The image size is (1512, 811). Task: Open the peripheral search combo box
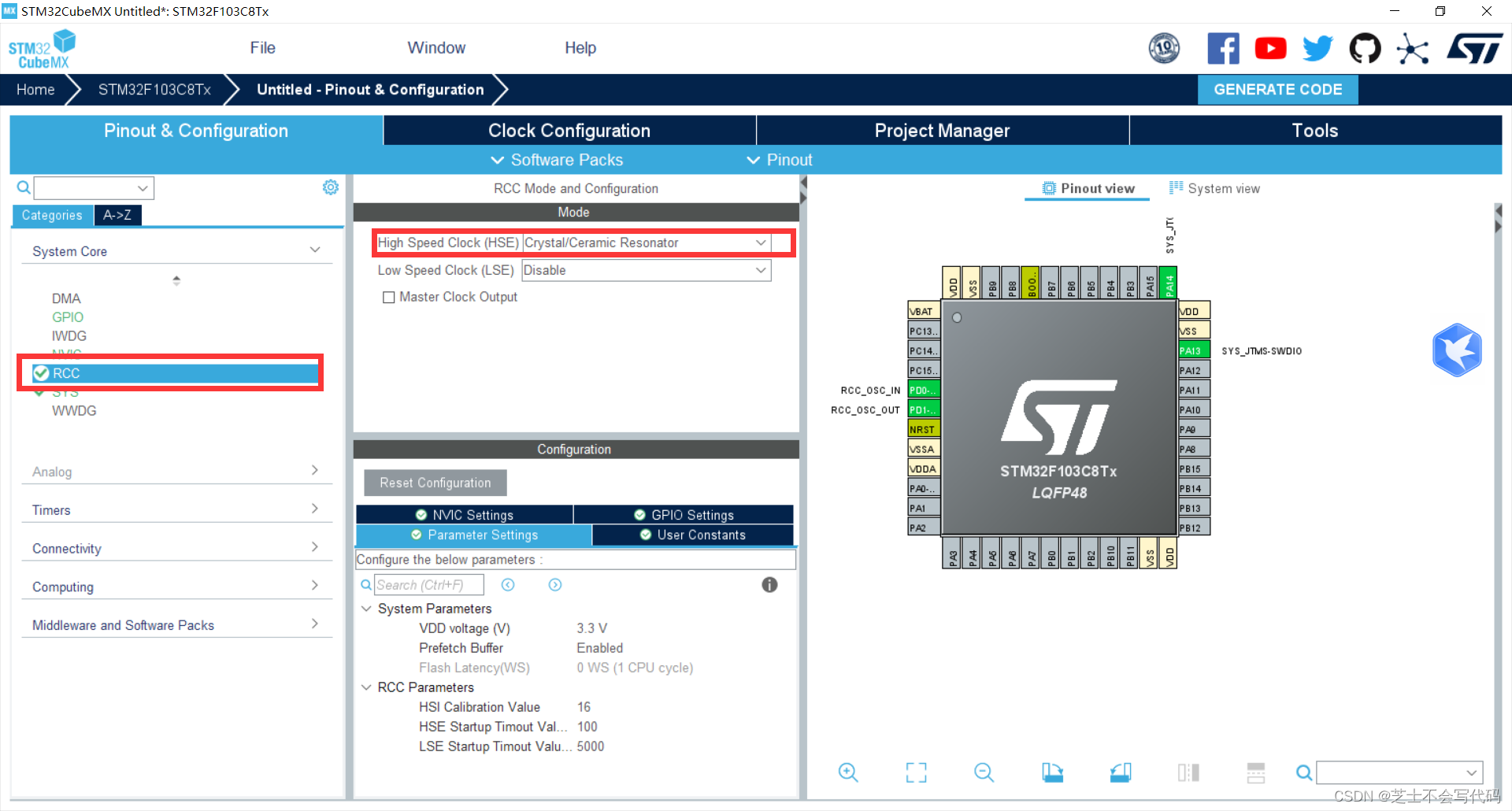(94, 187)
